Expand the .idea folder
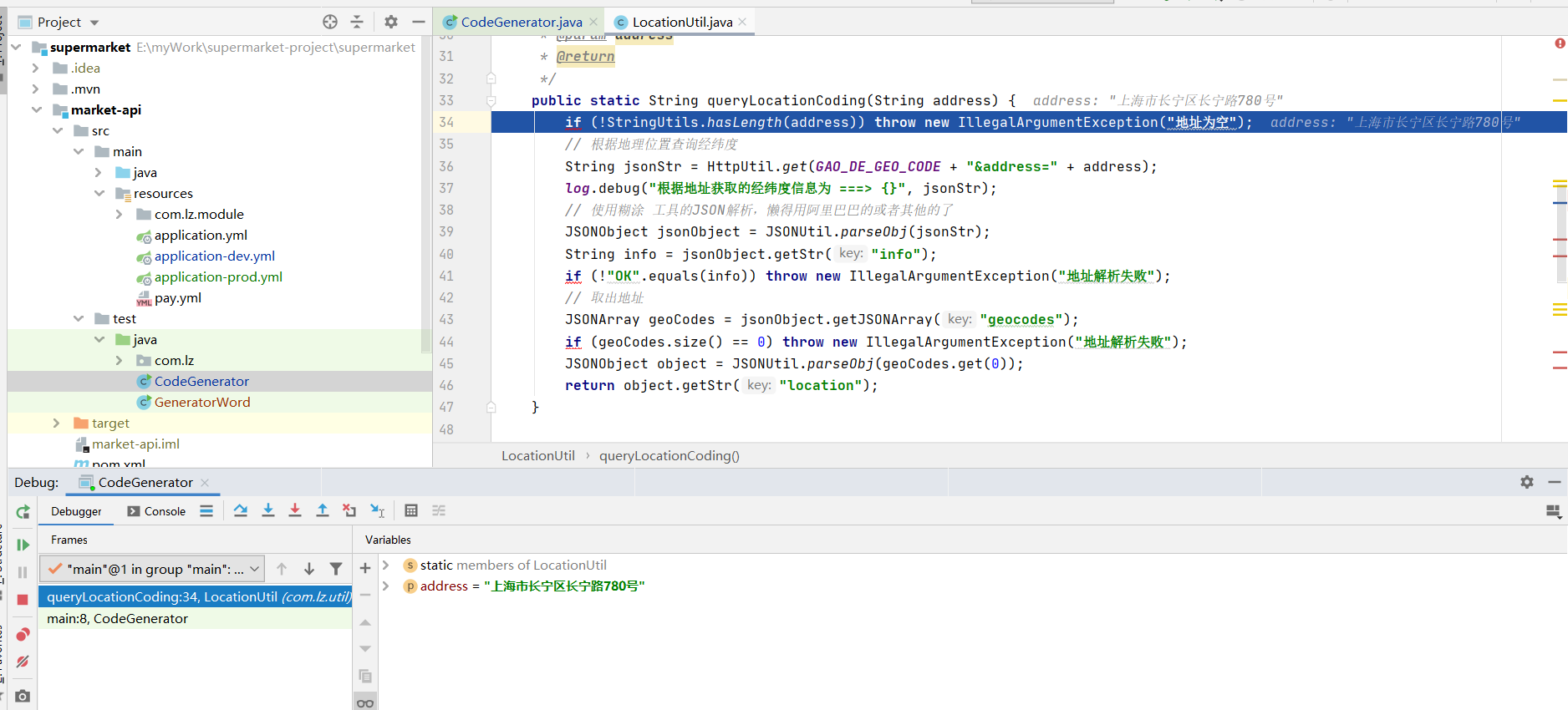 tap(35, 68)
